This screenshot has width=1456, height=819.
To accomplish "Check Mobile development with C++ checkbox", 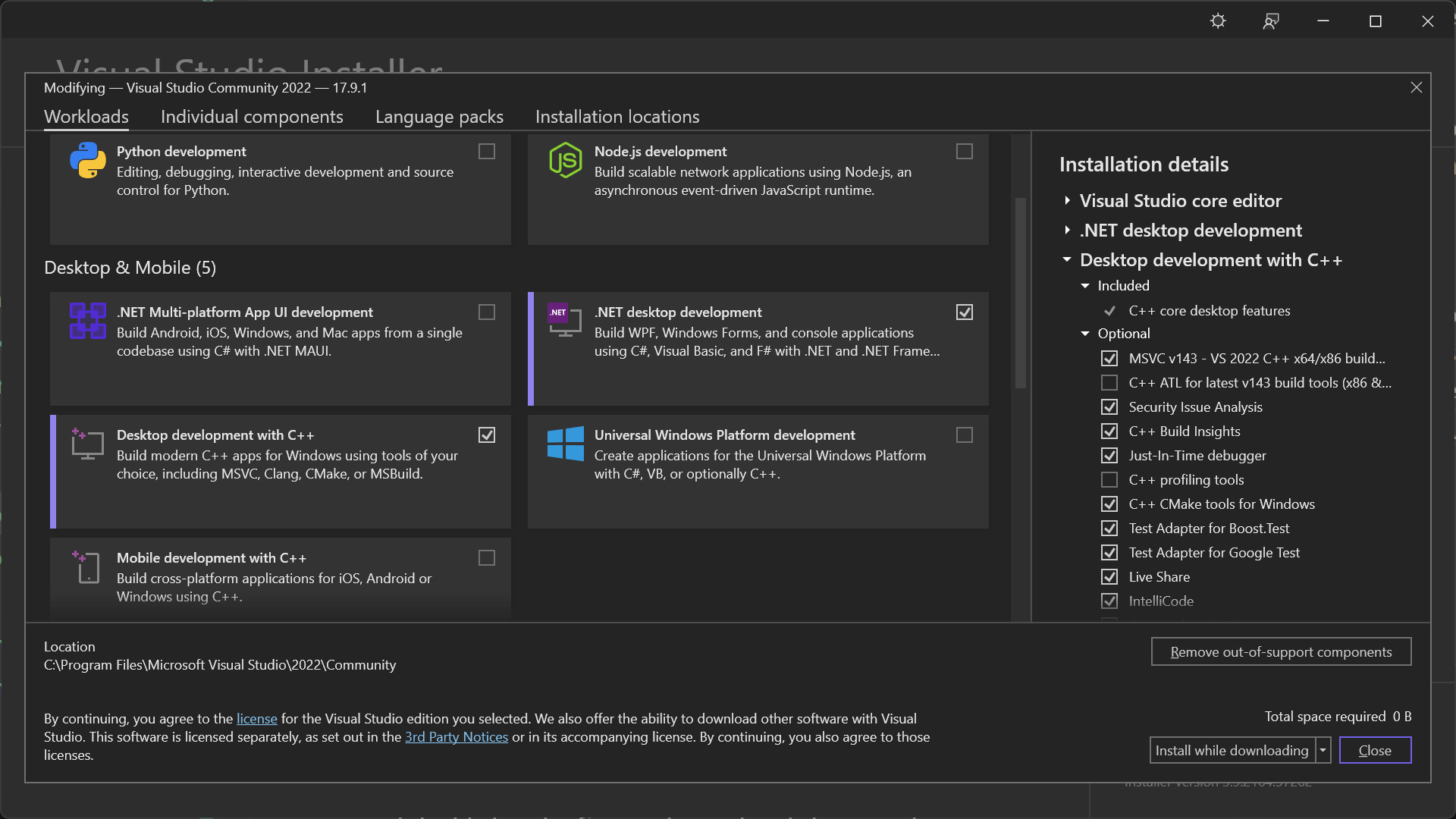I will [487, 558].
